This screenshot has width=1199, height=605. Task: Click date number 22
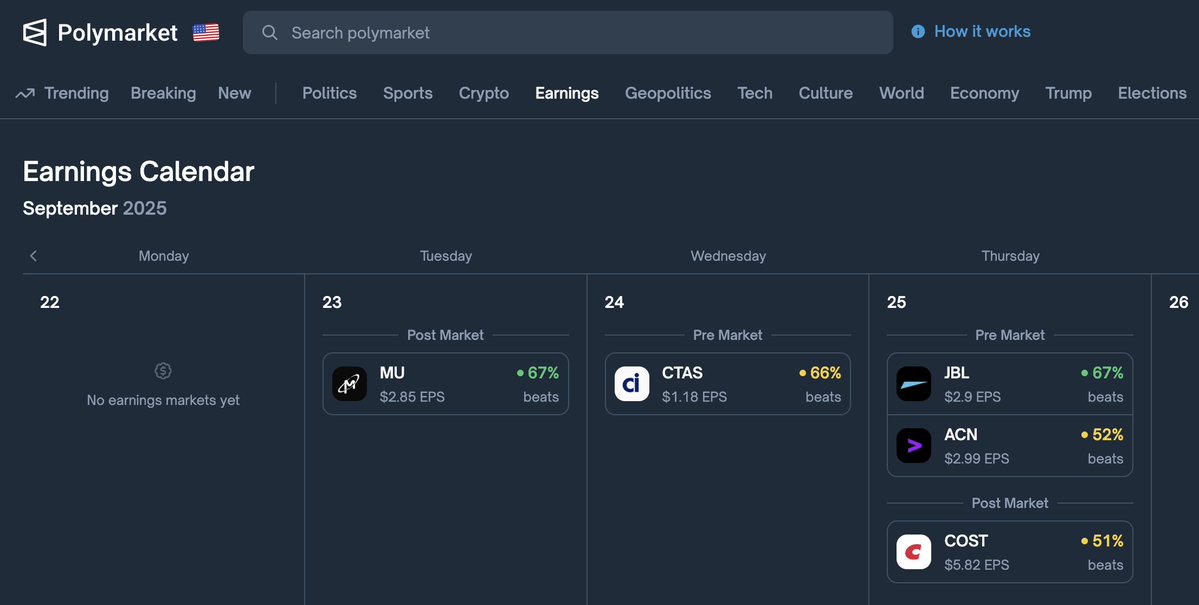(x=50, y=302)
